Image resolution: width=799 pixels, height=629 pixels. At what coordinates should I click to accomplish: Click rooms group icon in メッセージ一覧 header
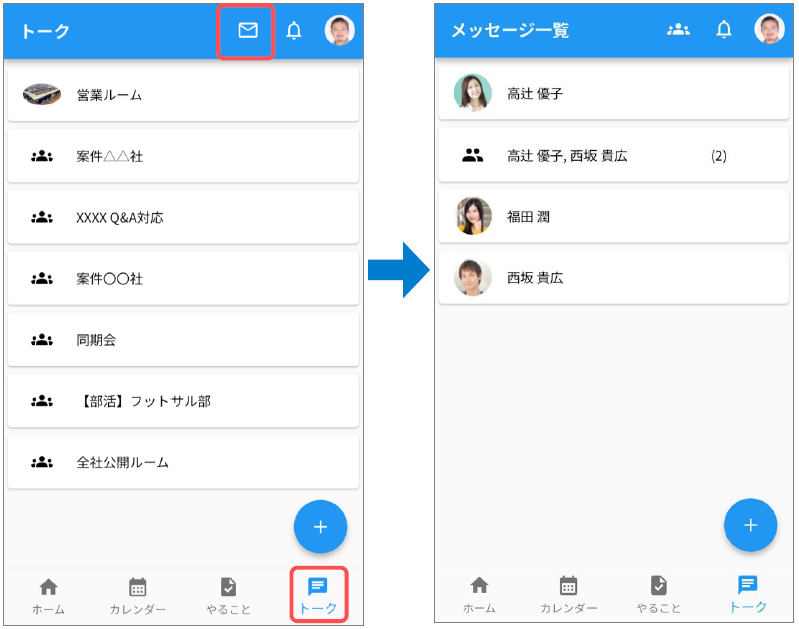pyautogui.click(x=678, y=30)
